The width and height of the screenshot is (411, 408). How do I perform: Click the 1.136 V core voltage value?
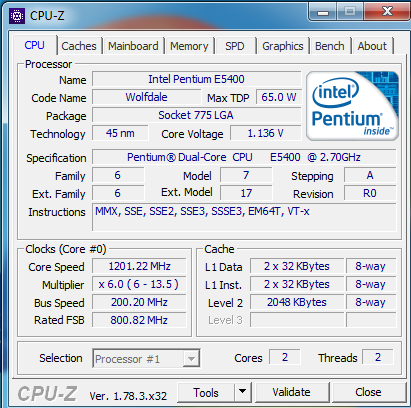tap(266, 133)
